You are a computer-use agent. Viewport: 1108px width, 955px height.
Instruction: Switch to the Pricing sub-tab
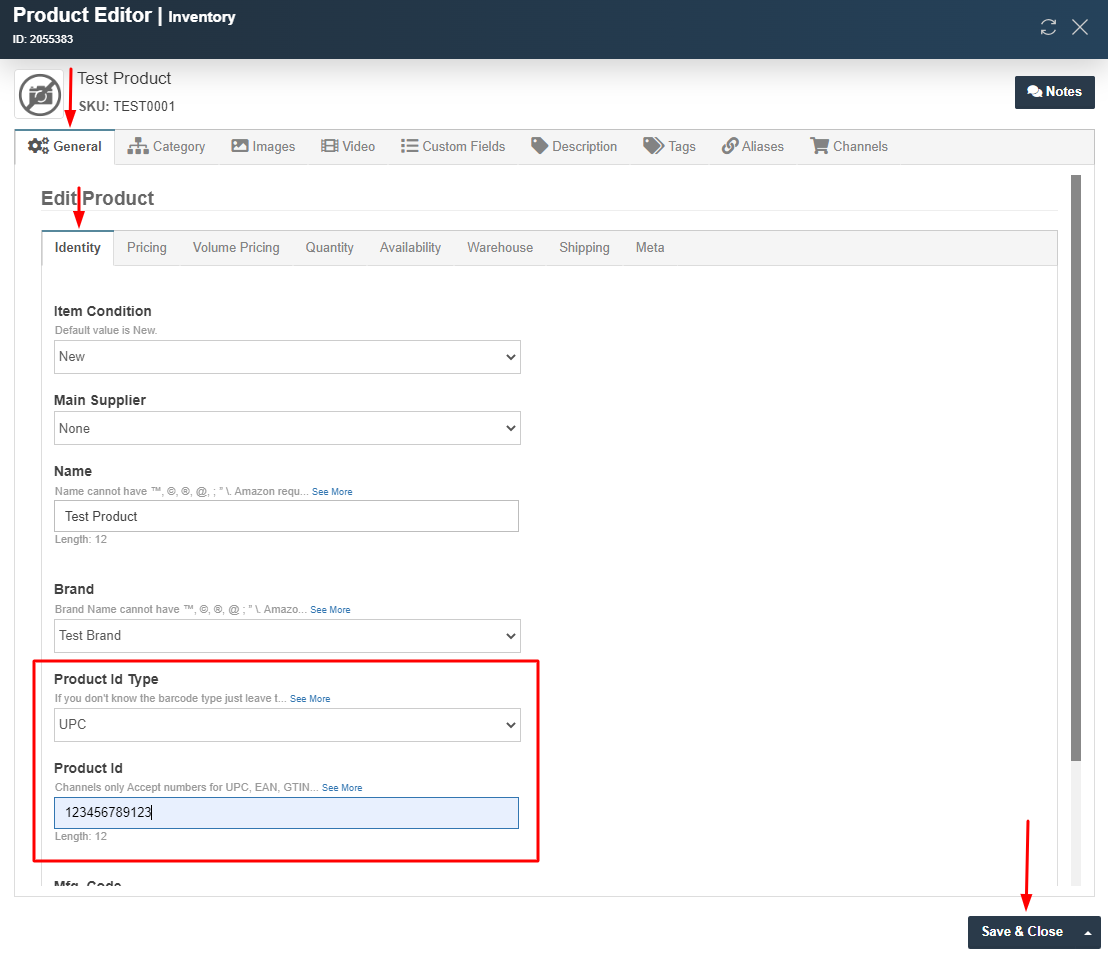coord(147,248)
